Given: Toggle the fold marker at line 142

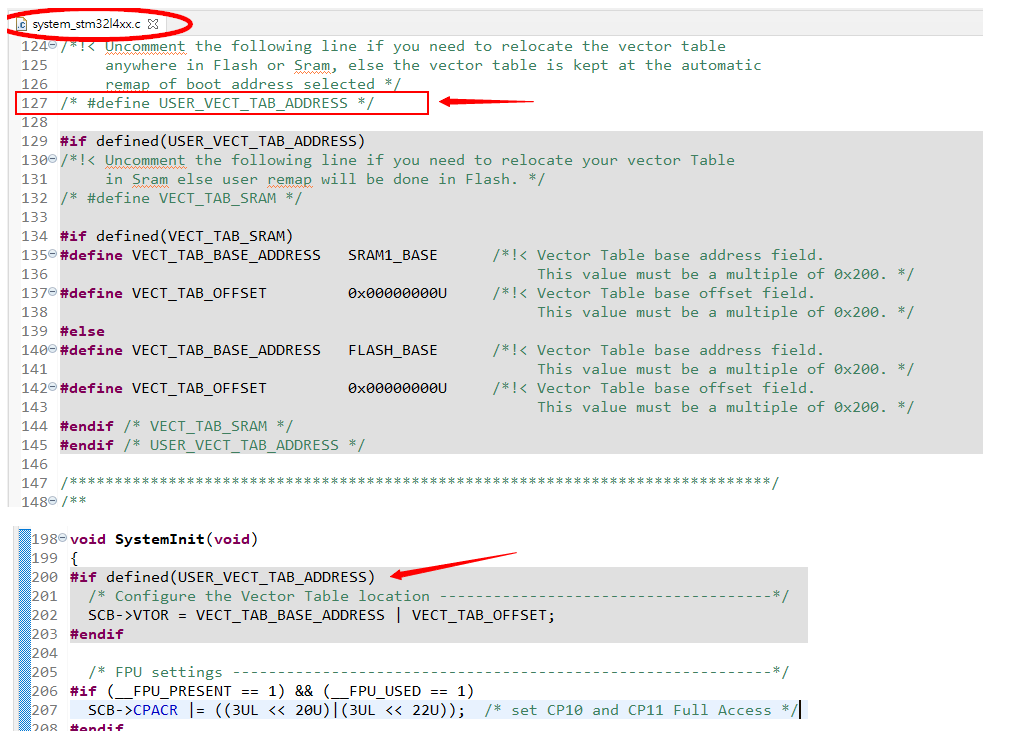Looking at the screenshot, I should pyautogui.click(x=53, y=387).
